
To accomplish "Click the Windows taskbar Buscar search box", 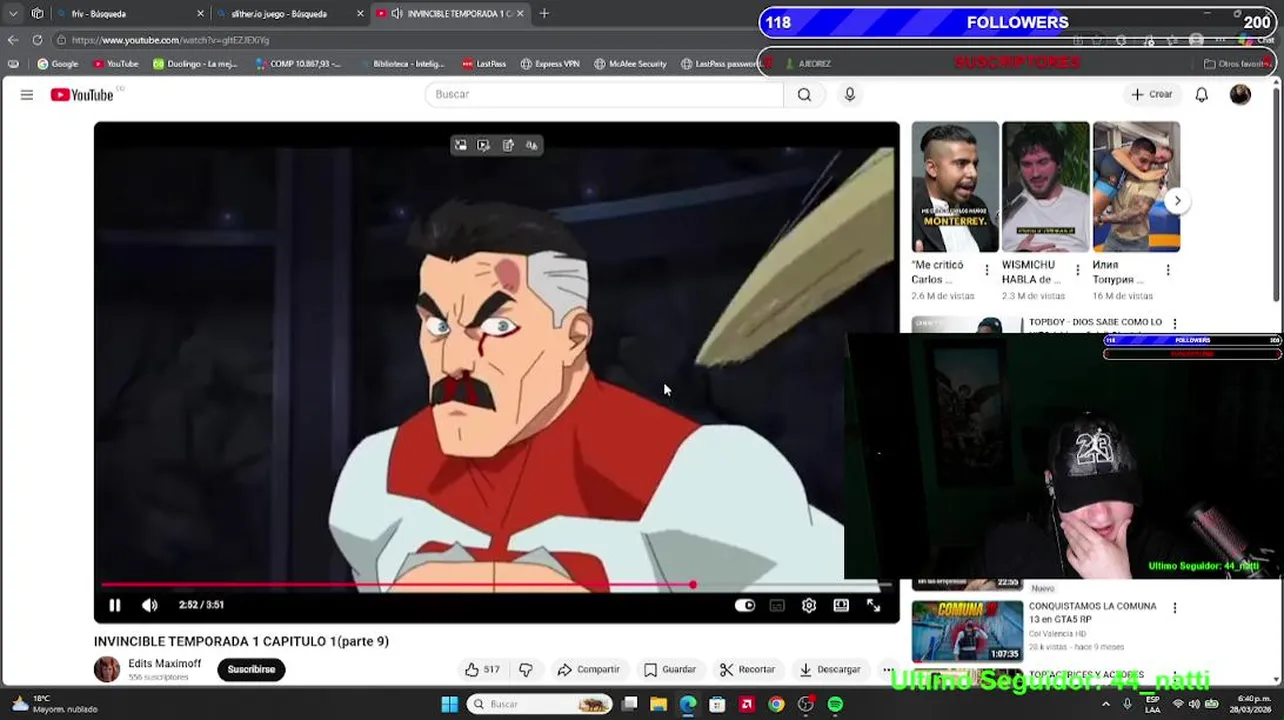I will [540, 705].
